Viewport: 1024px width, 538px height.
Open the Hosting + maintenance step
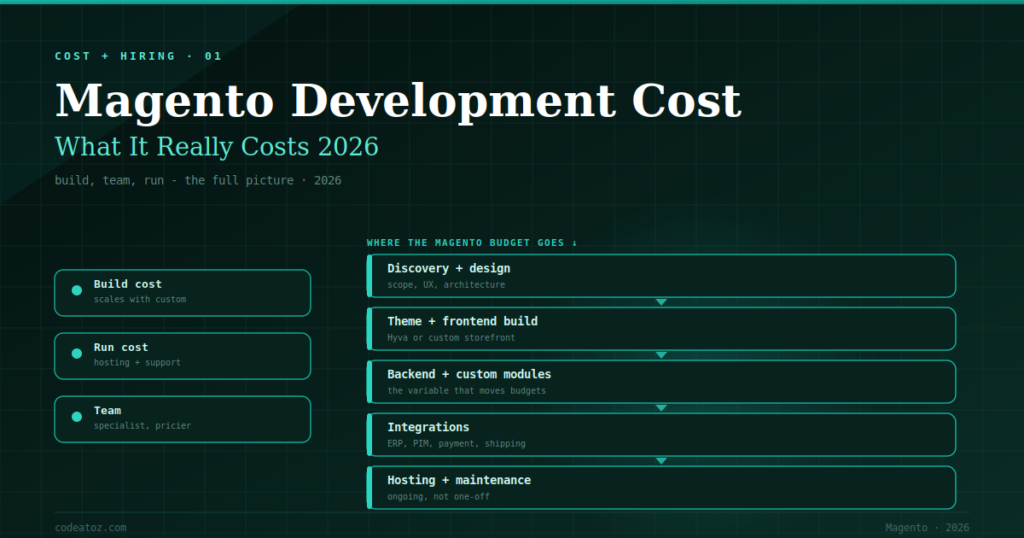pyautogui.click(x=662, y=487)
